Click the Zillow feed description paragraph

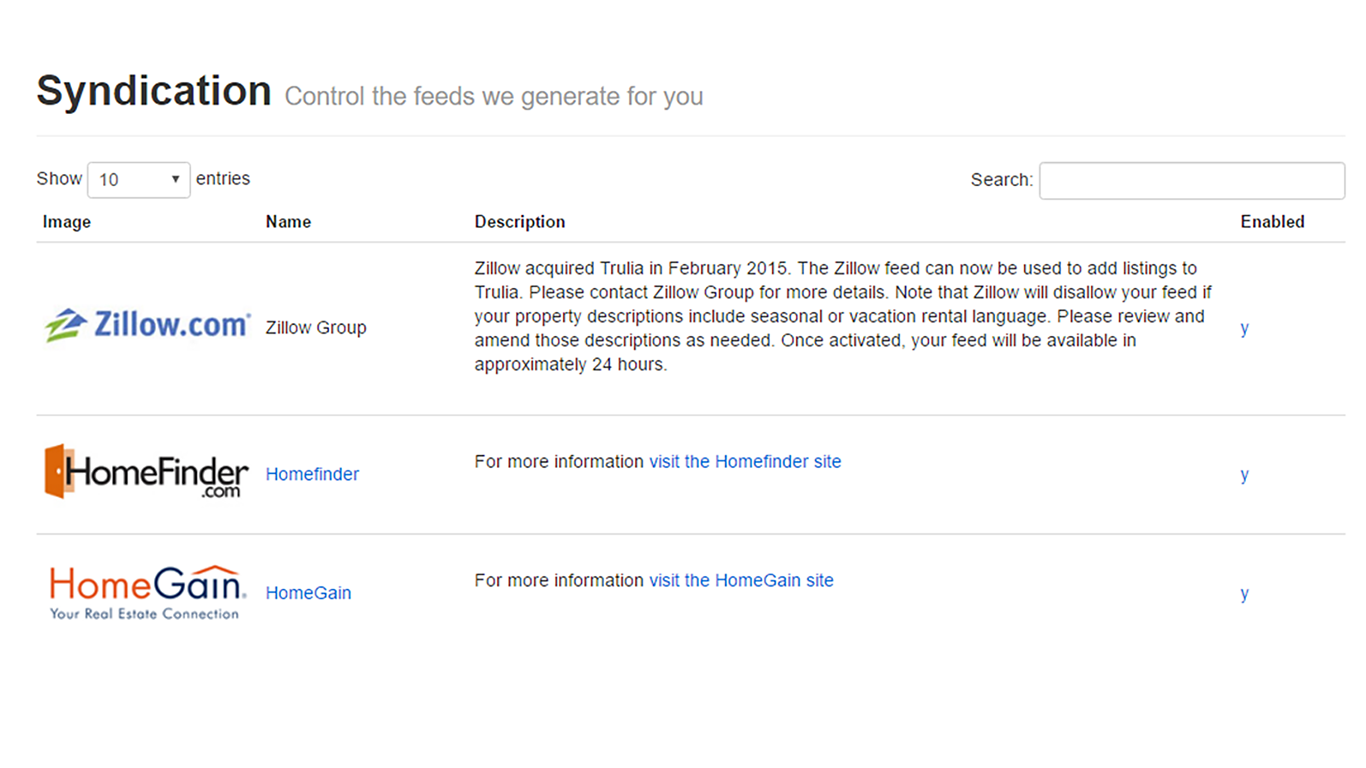pos(843,316)
